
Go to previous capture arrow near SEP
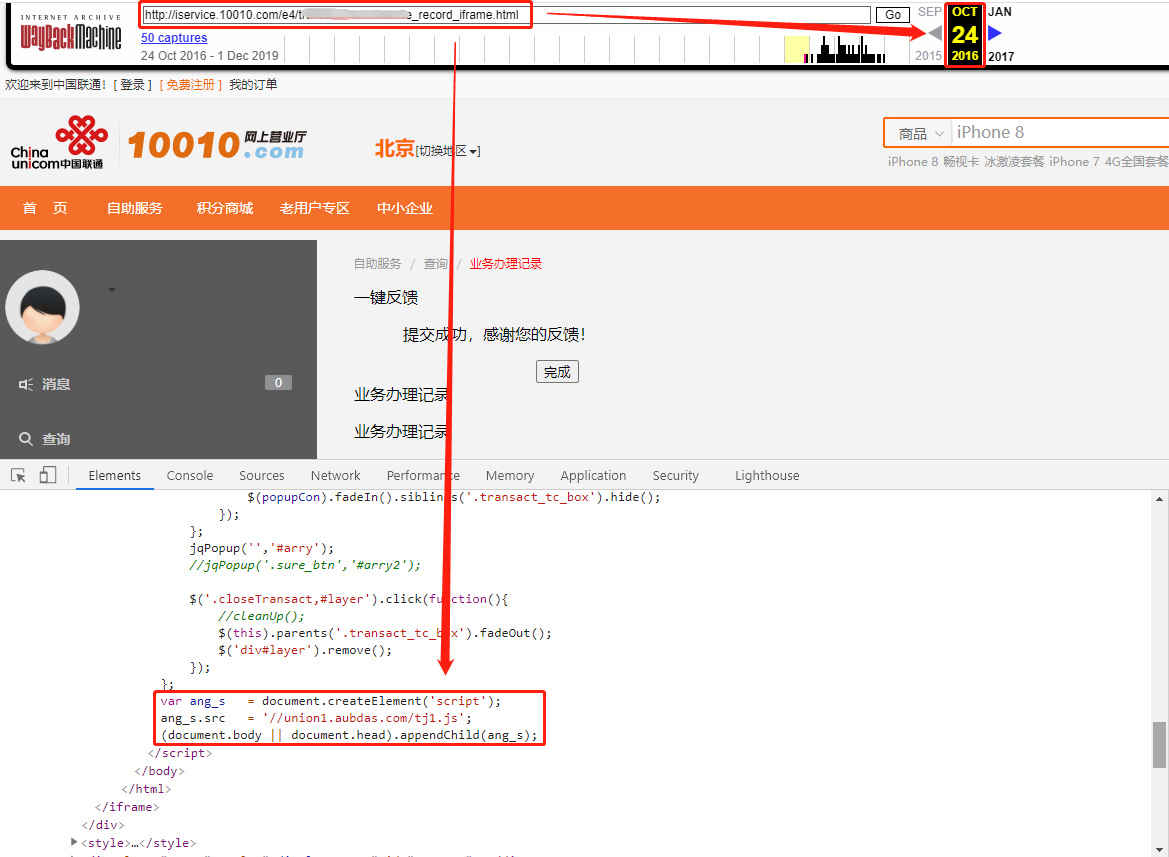coord(935,33)
